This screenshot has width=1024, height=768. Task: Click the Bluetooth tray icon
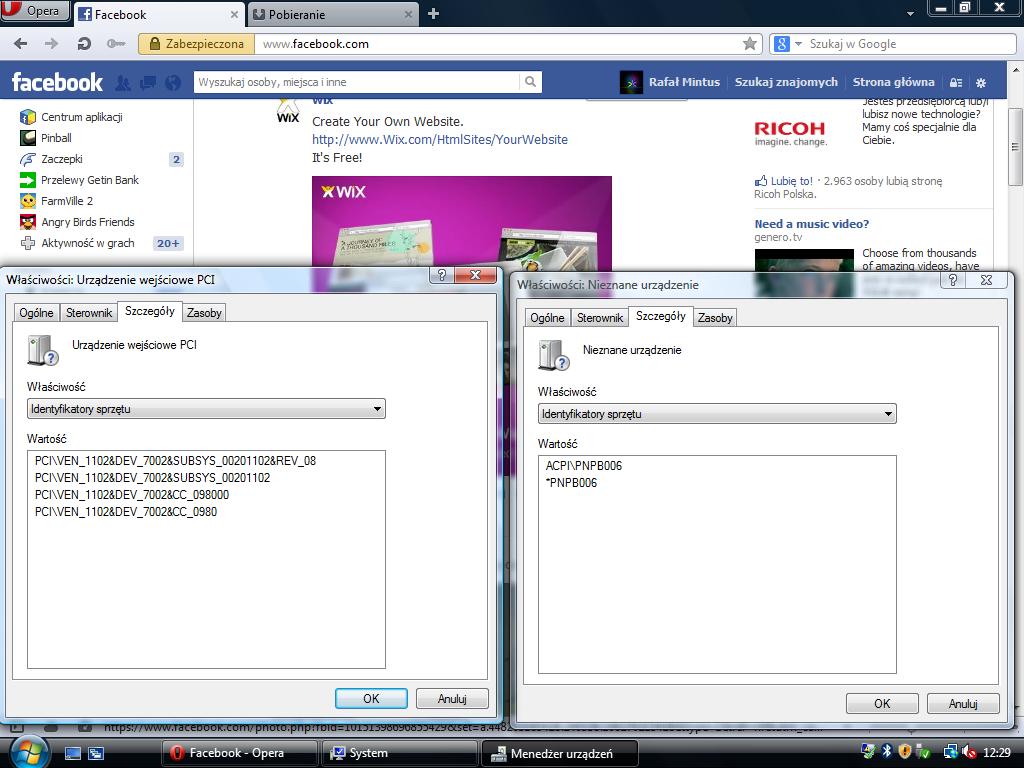coord(886,752)
